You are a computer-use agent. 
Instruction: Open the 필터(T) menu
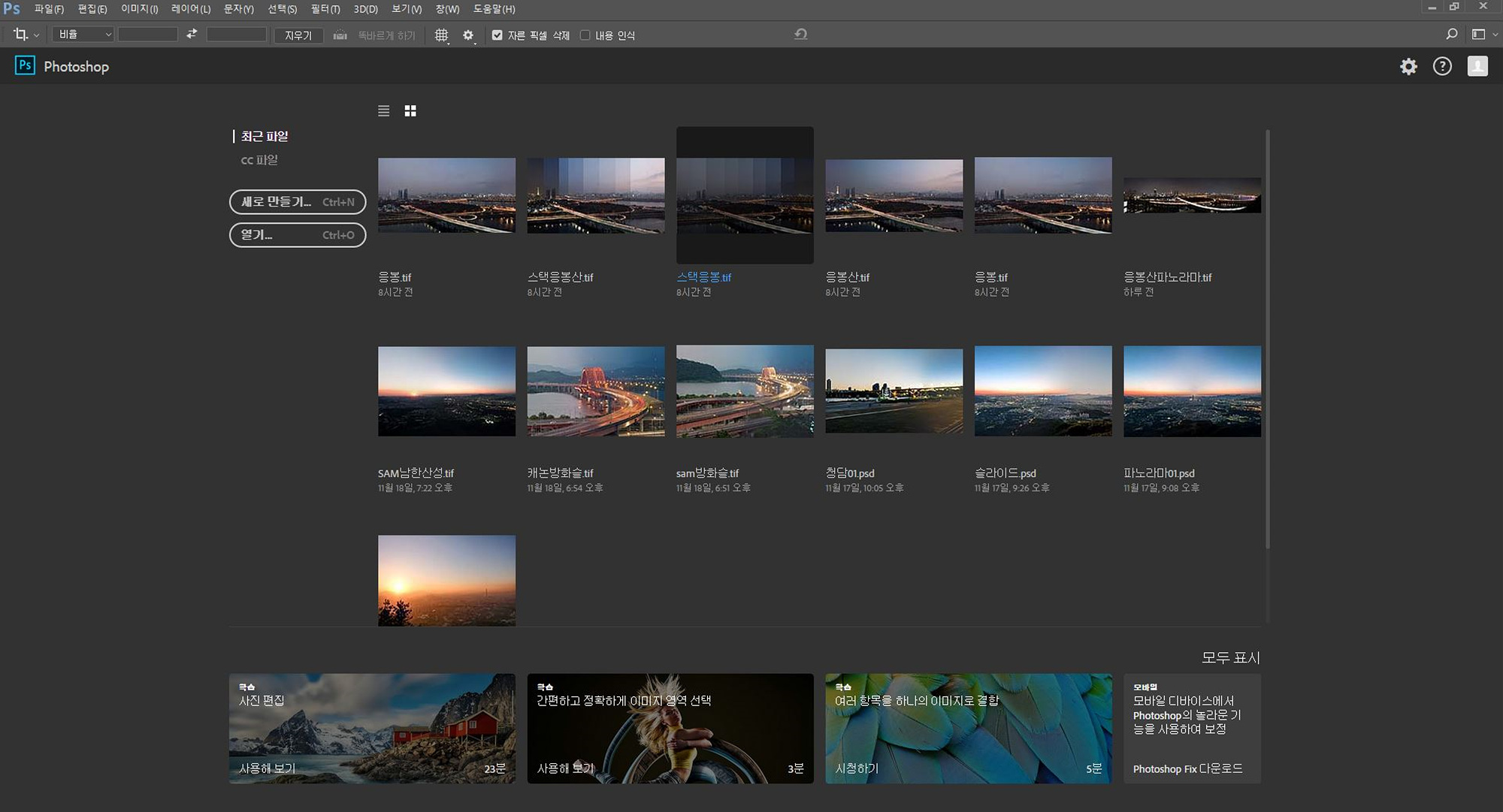coord(325,9)
